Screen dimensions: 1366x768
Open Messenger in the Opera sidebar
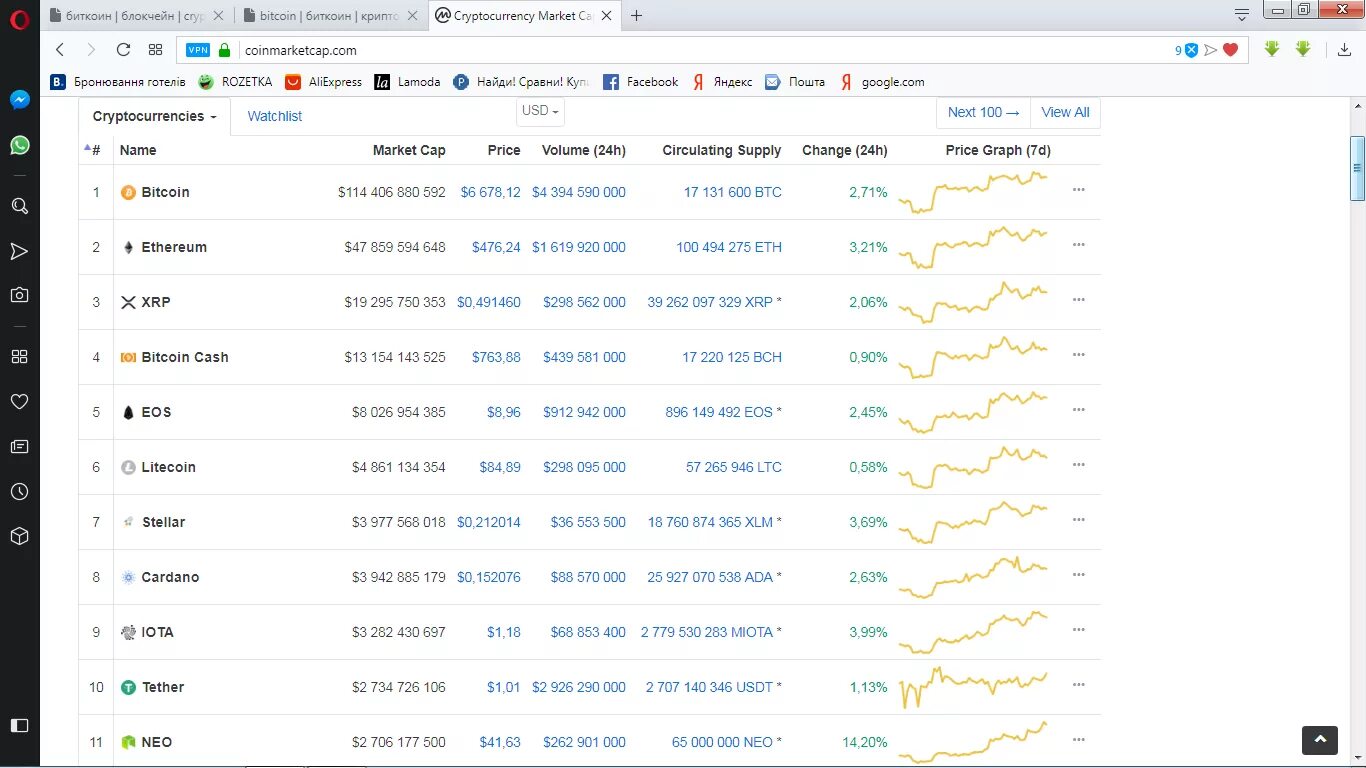coord(19,100)
